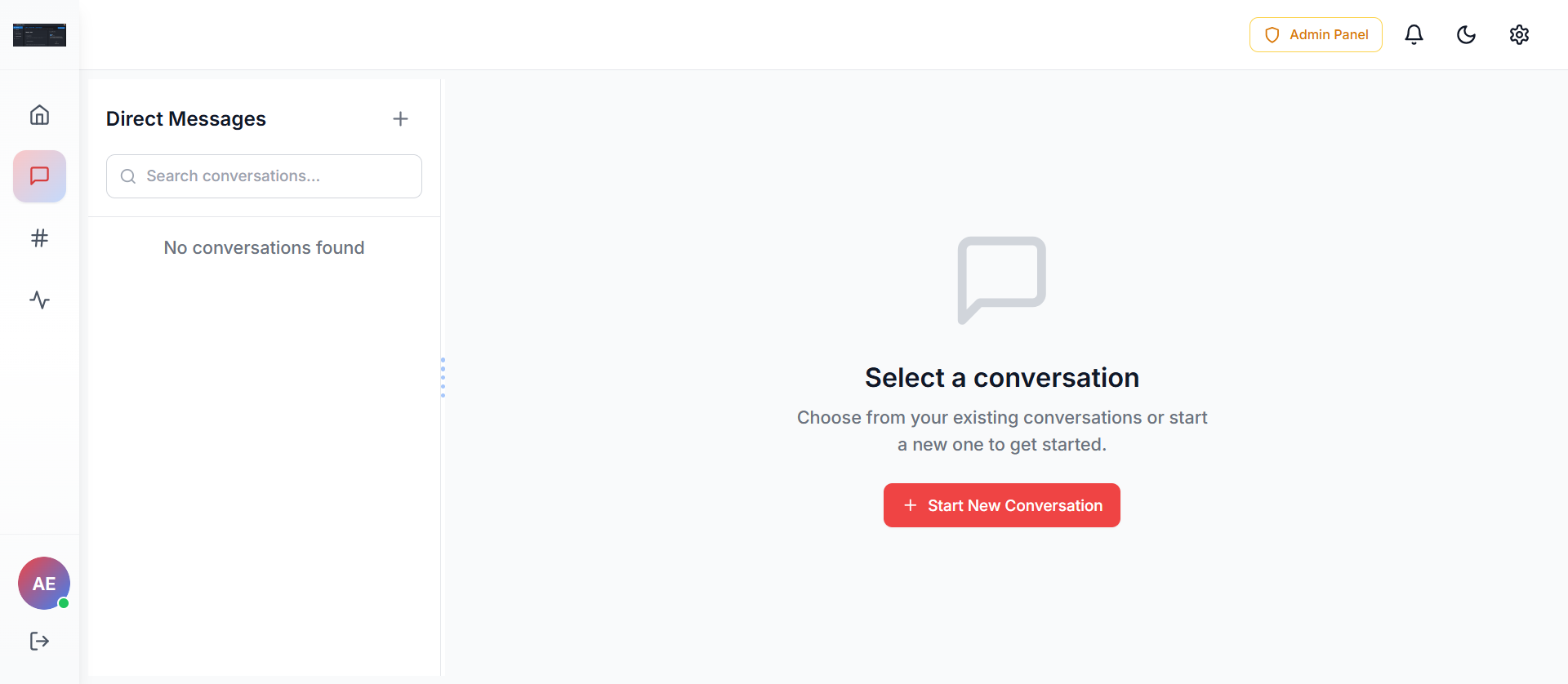Click the app logo in top-left corner

pyautogui.click(x=39, y=35)
